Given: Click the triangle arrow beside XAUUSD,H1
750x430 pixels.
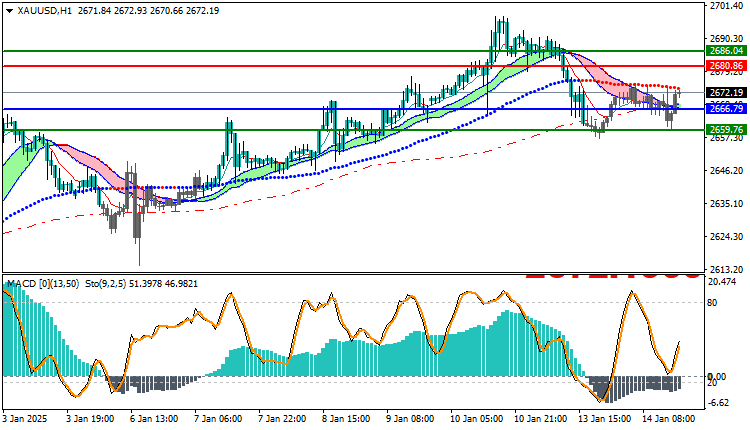Looking at the screenshot, I should (x=9, y=11).
